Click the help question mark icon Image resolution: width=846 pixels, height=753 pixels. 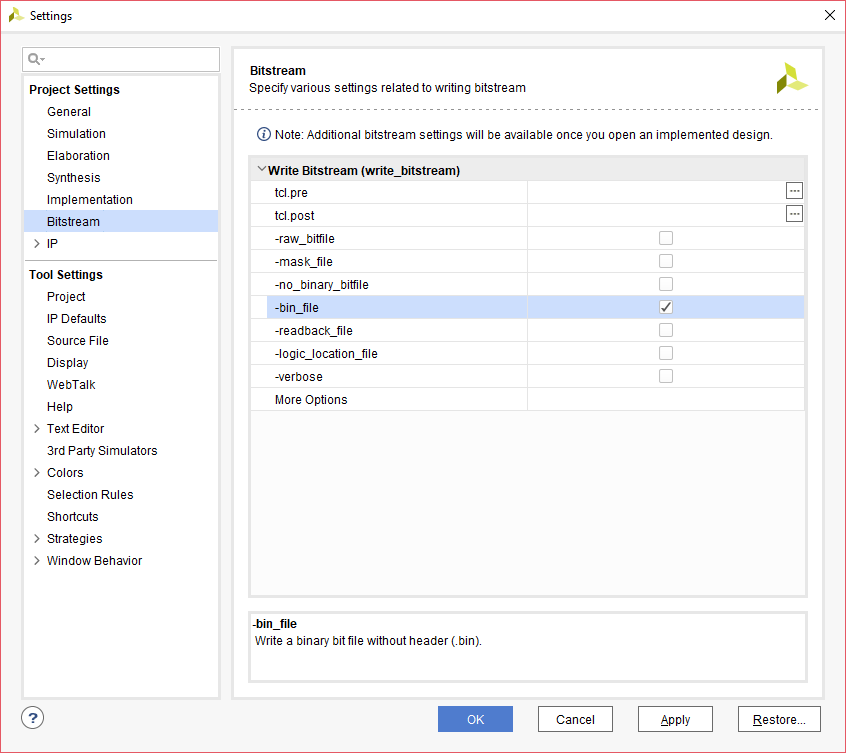33,718
